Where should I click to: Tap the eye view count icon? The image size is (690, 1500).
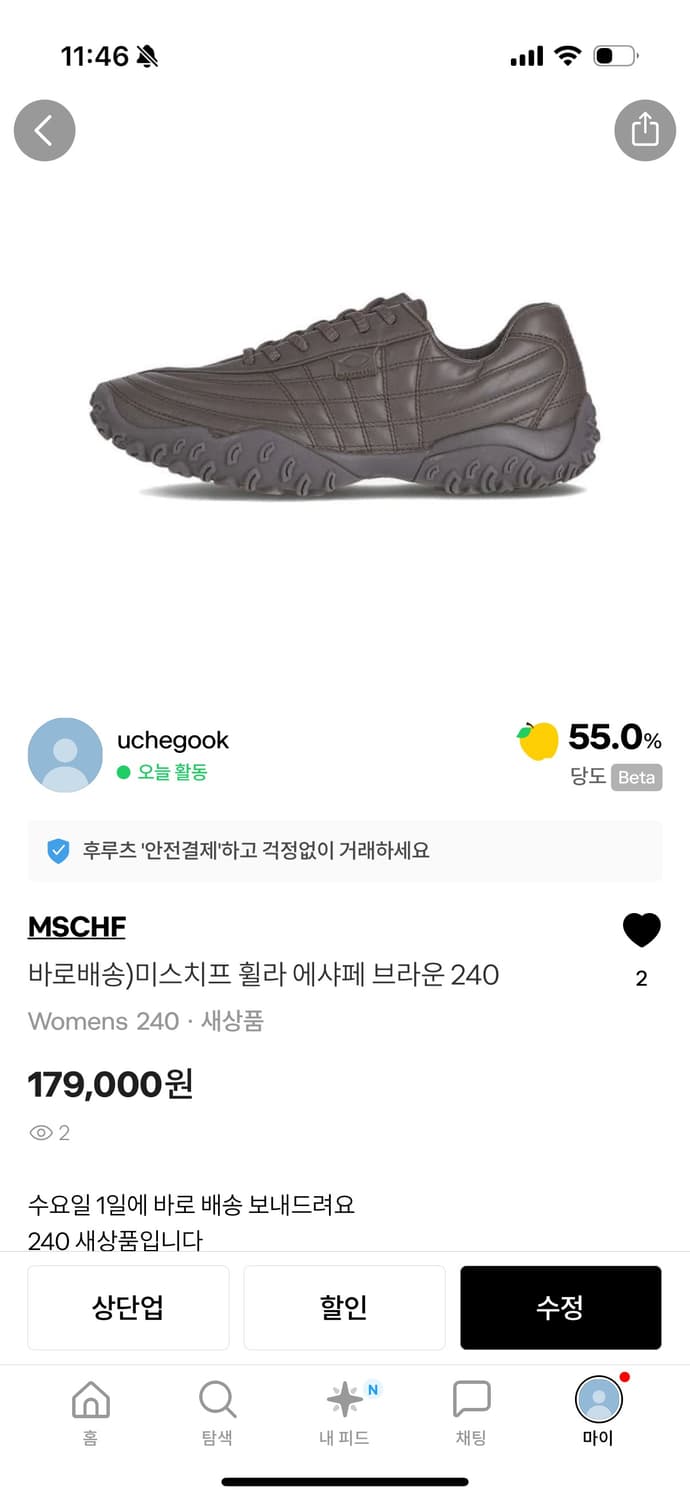[x=41, y=1133]
